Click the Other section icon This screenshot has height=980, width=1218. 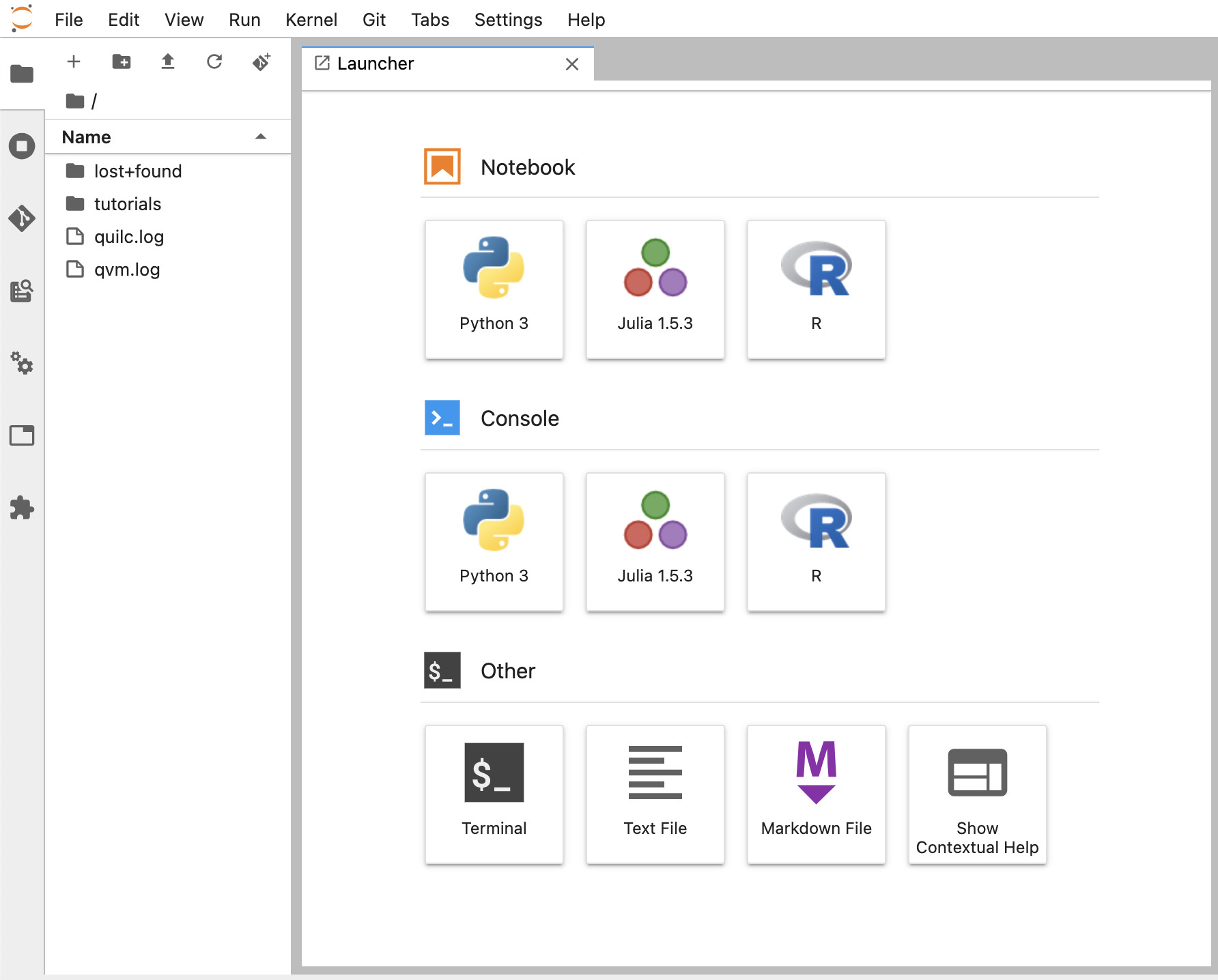[442, 670]
